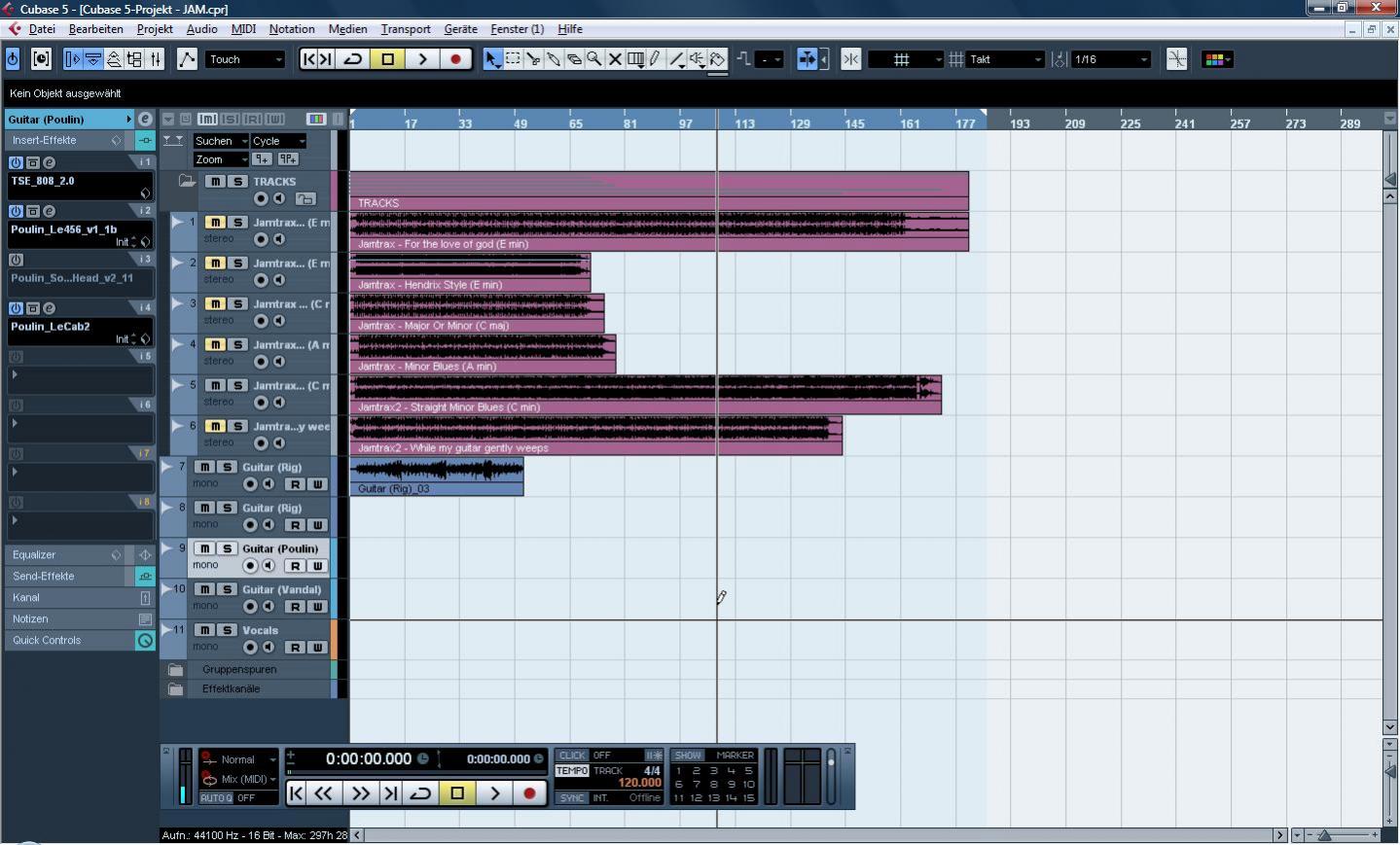Click the Record button in the transport panel
Image resolution: width=1400 pixels, height=845 pixels.
(x=529, y=793)
